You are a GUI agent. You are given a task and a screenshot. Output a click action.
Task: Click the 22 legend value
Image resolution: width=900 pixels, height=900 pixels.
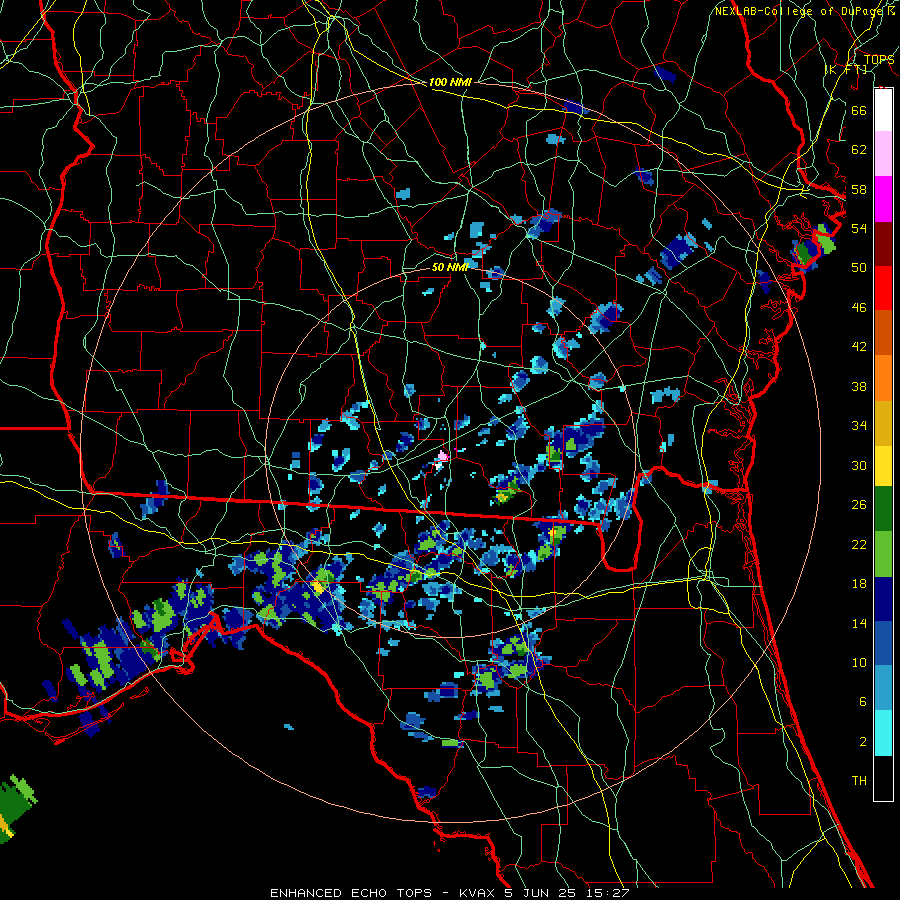[859, 544]
